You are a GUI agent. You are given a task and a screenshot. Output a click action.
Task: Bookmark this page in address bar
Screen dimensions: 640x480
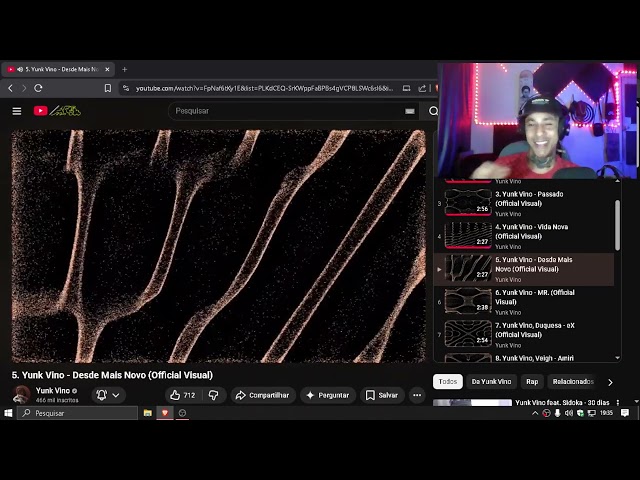(x=108, y=88)
